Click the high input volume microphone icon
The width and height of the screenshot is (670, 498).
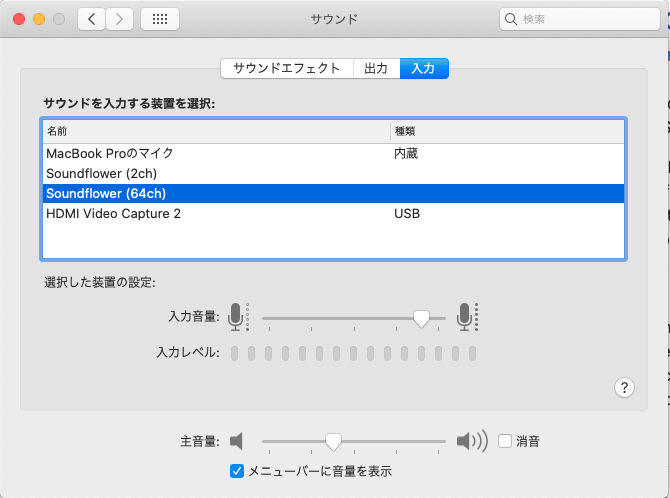coord(467,317)
